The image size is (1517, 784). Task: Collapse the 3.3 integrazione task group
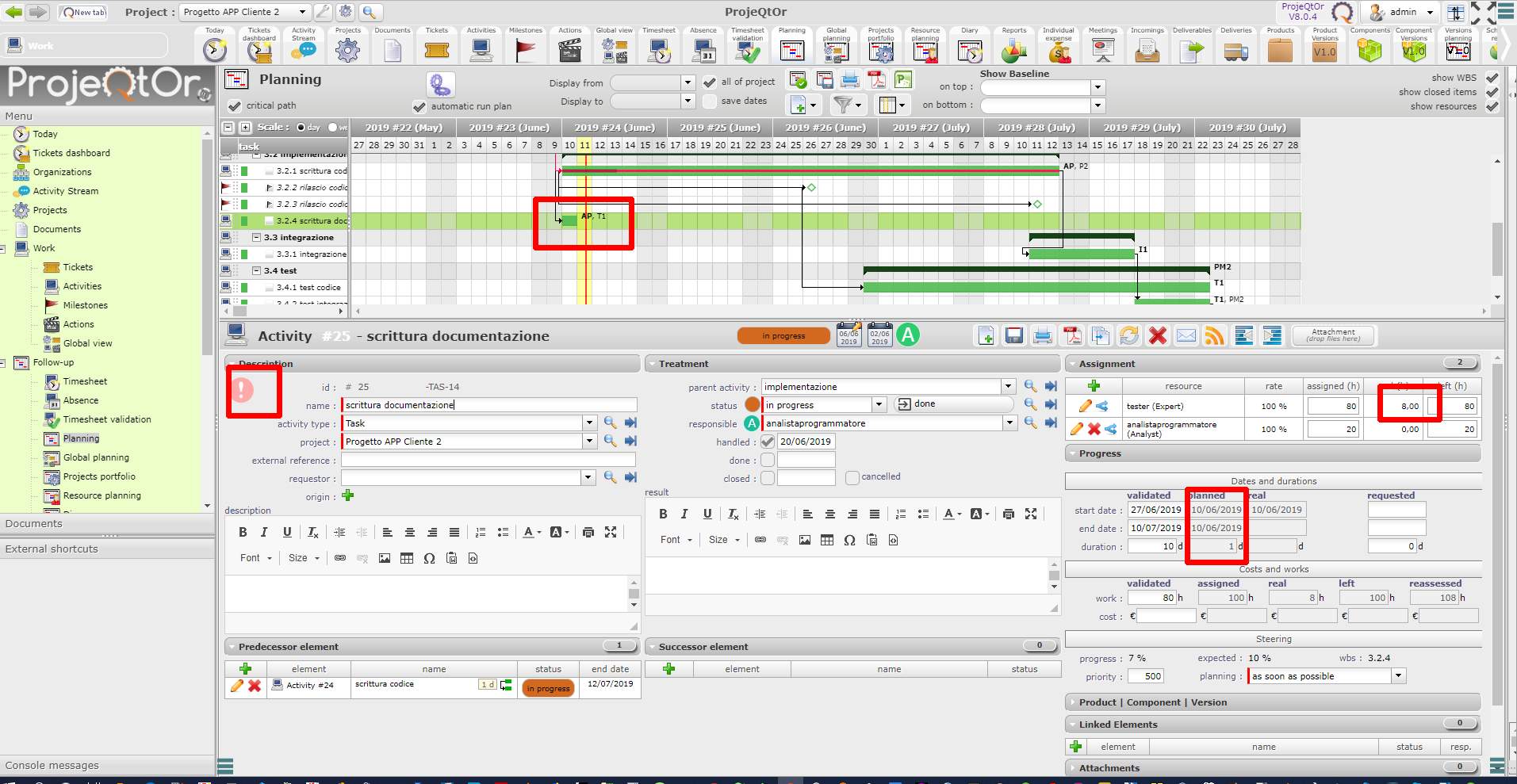tap(257, 238)
